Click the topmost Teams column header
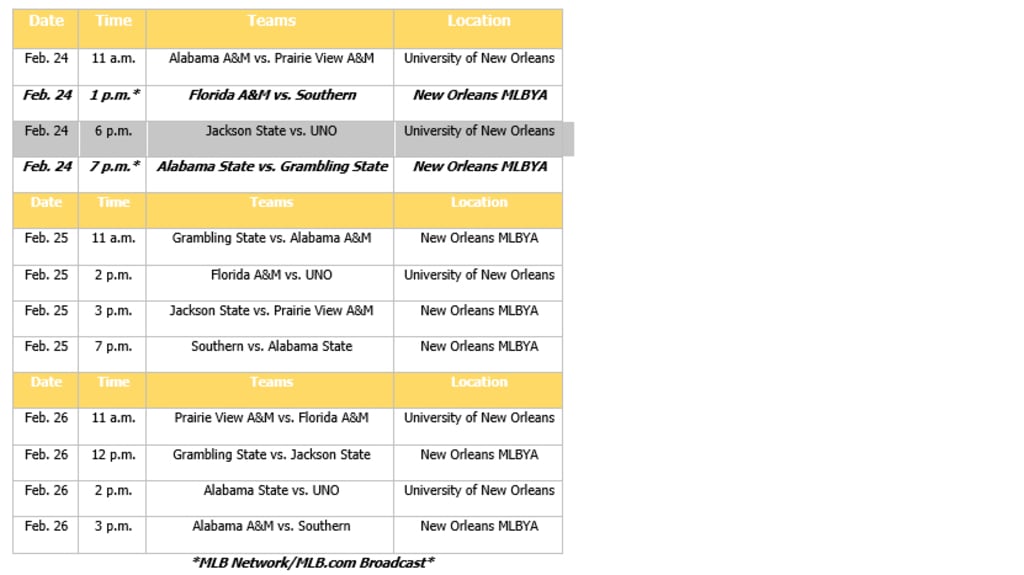The width and height of the screenshot is (1024, 575). click(x=271, y=21)
